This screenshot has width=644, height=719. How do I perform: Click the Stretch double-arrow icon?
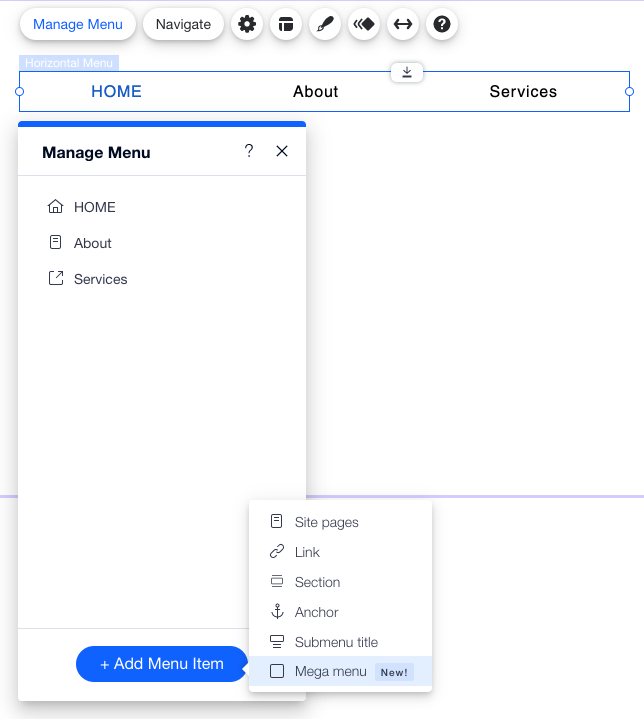[x=403, y=24]
